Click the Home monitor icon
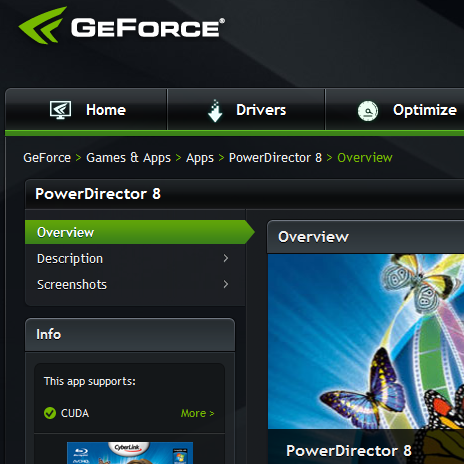 tap(60, 110)
